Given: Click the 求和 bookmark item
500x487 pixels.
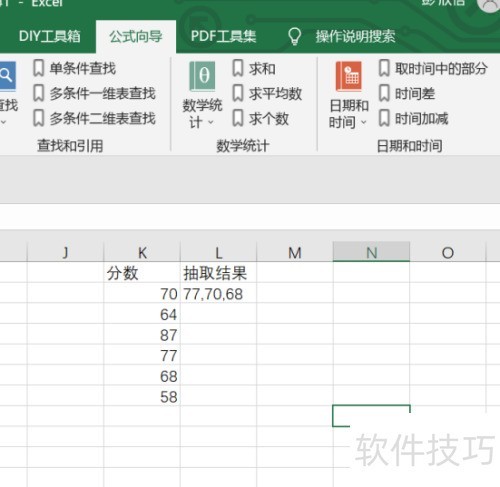Looking at the screenshot, I should pyautogui.click(x=254, y=68).
